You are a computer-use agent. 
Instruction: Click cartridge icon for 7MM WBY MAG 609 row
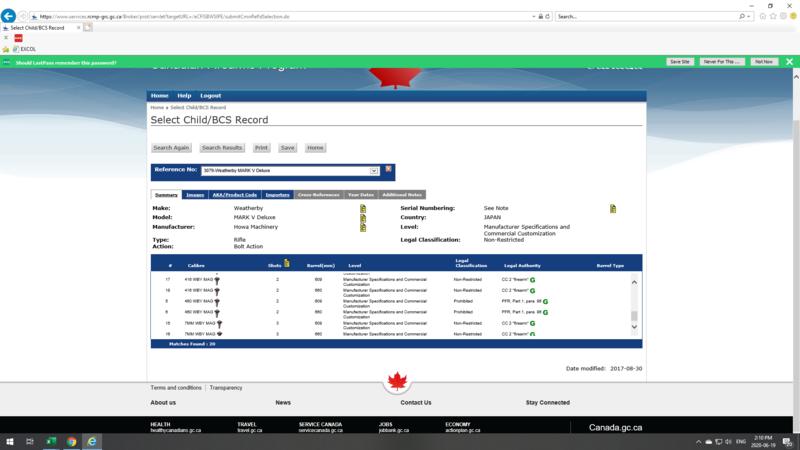pos(219,324)
